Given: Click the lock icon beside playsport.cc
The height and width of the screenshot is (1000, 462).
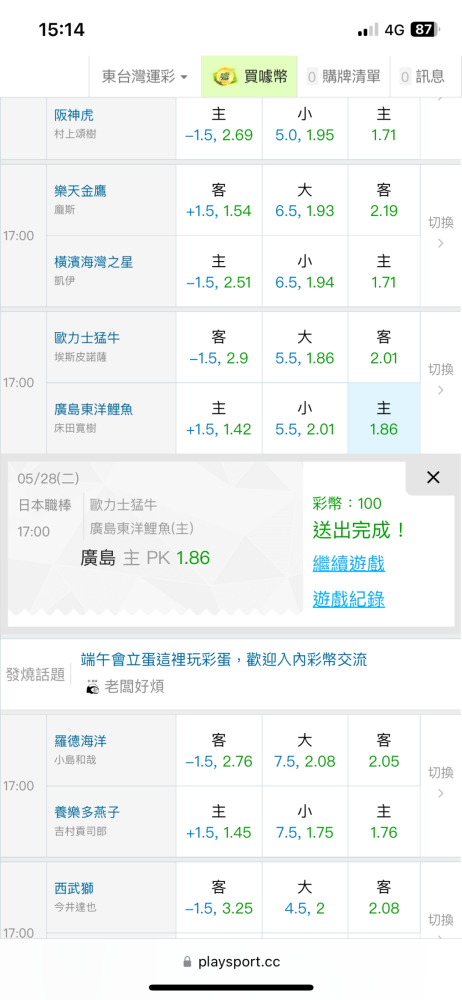Looking at the screenshot, I should coord(187,961).
